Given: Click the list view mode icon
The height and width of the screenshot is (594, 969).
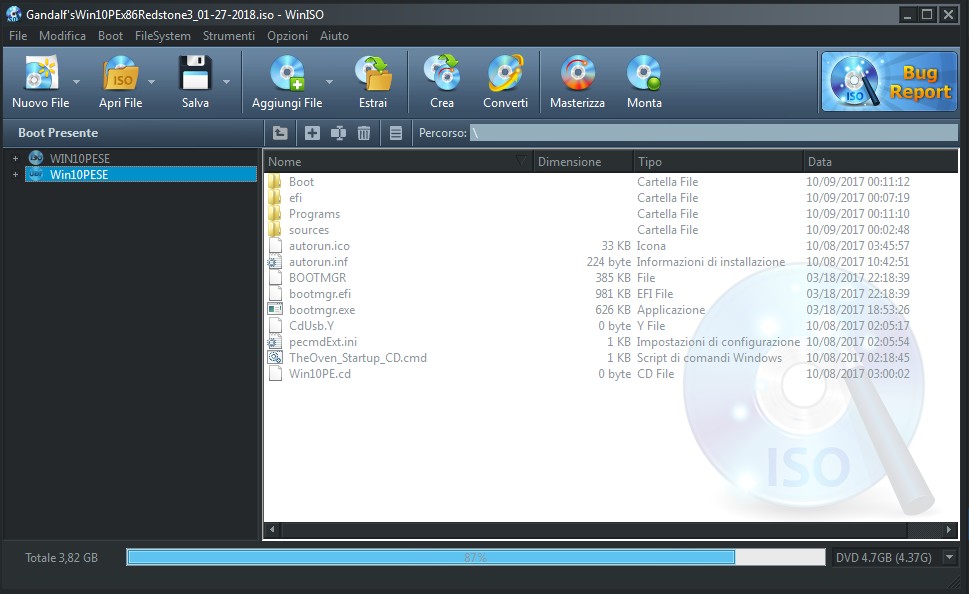Looking at the screenshot, I should click(396, 133).
